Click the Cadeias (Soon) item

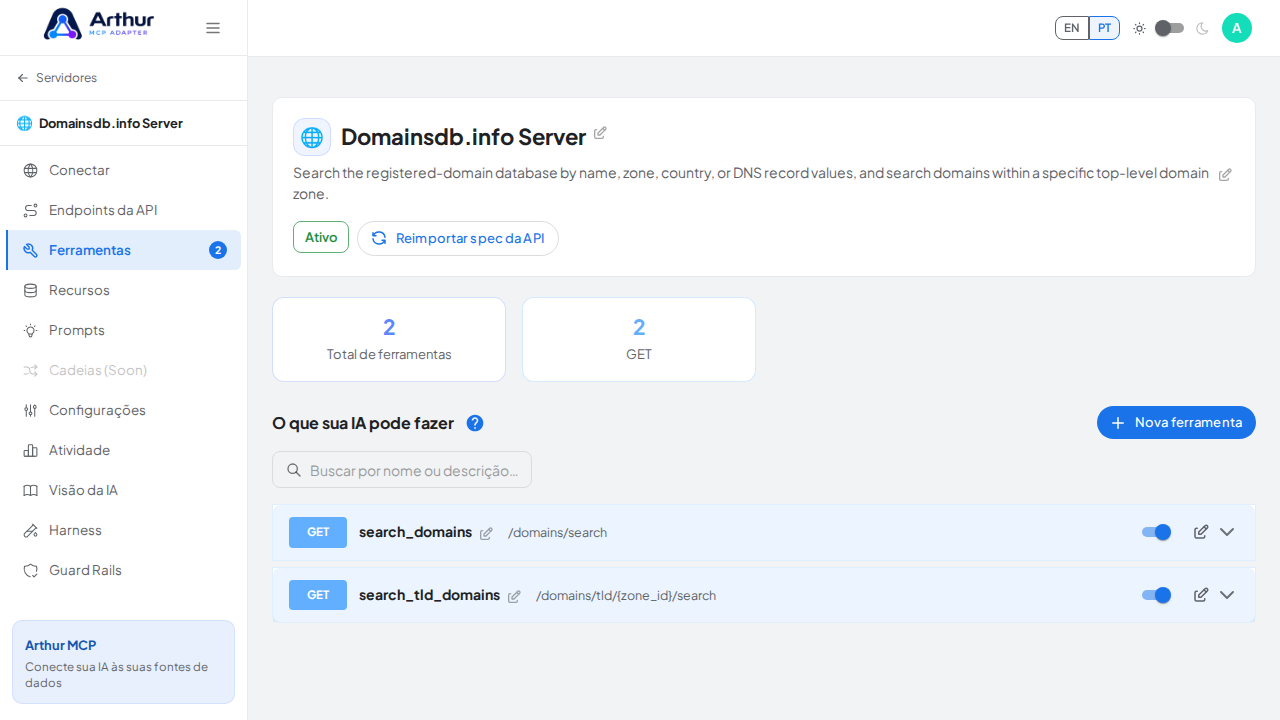tap(123, 370)
